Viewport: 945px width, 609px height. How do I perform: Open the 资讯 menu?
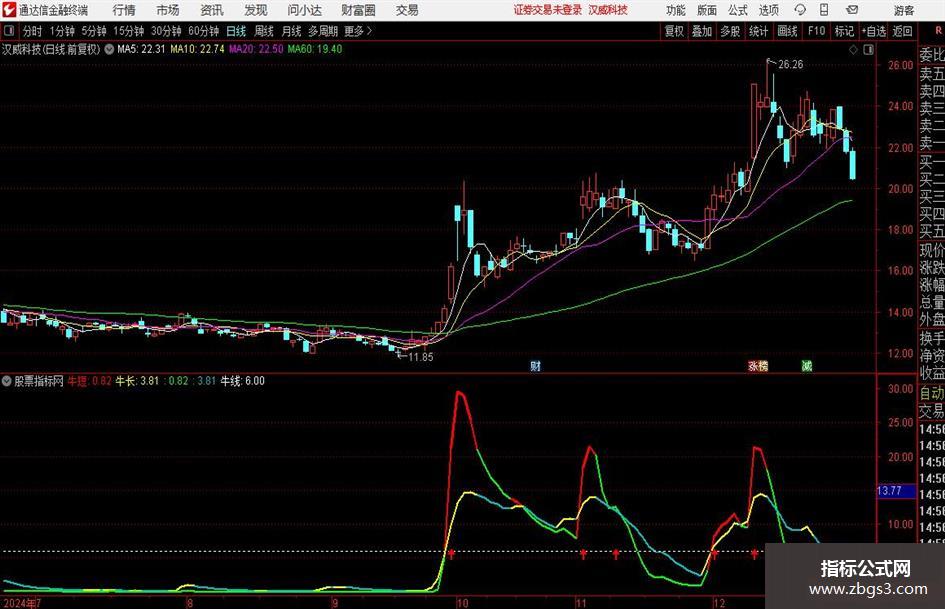point(212,10)
